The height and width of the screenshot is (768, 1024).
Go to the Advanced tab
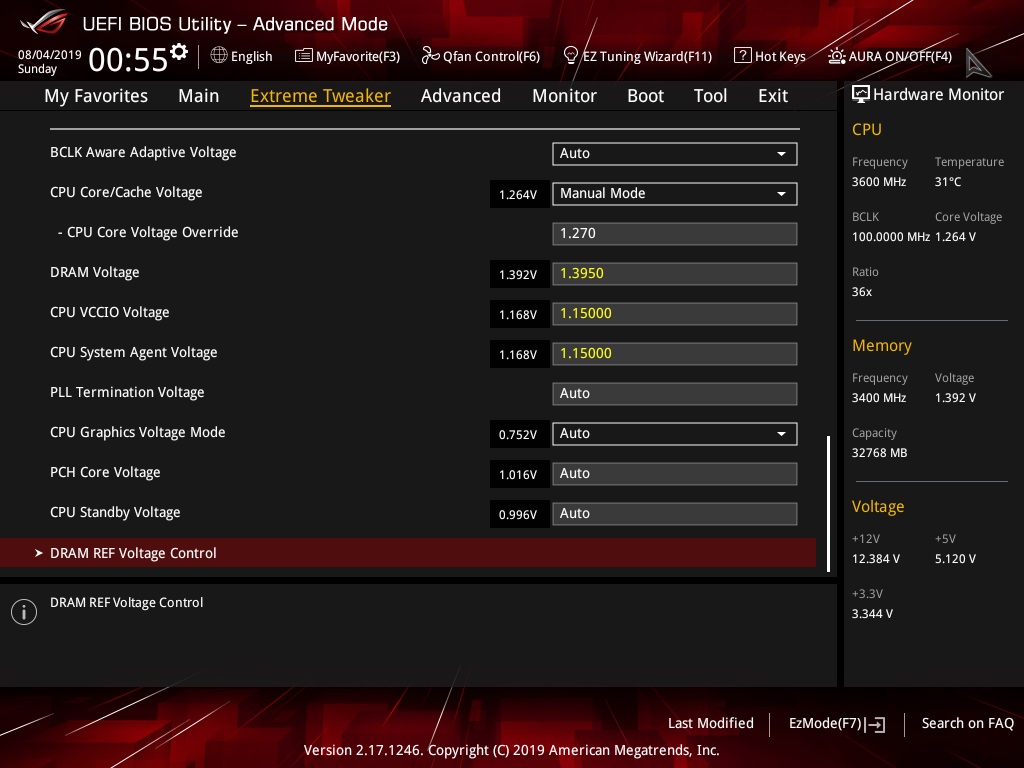pos(461,96)
